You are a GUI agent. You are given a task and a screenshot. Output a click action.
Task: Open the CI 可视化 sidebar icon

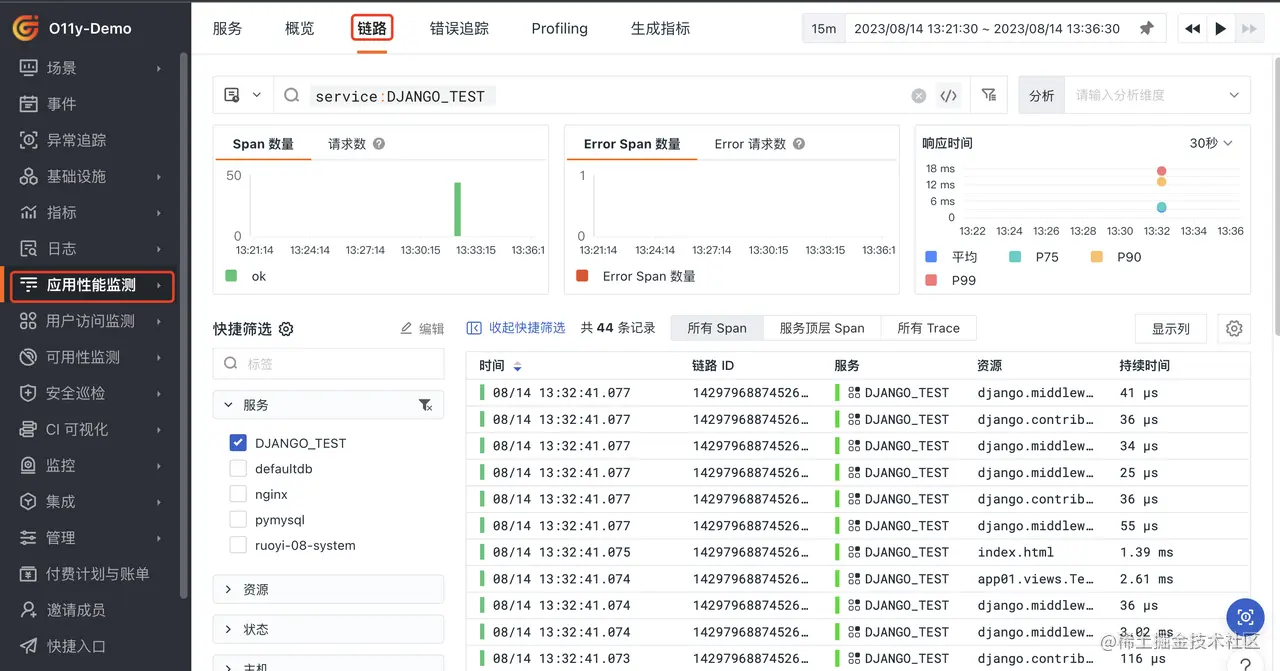click(29, 429)
